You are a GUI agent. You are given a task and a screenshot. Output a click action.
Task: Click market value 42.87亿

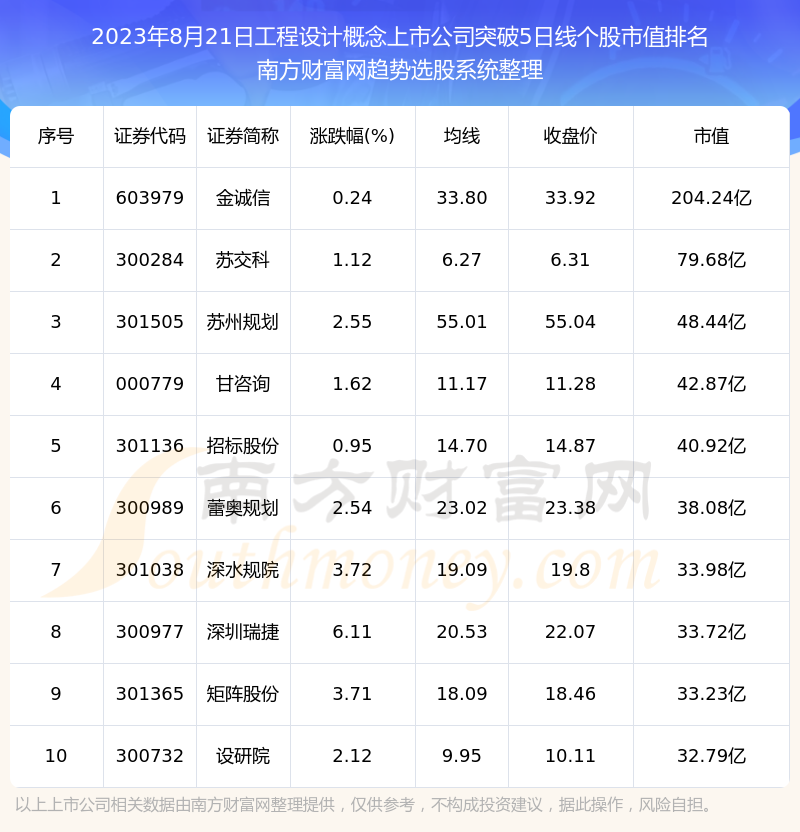(711, 384)
